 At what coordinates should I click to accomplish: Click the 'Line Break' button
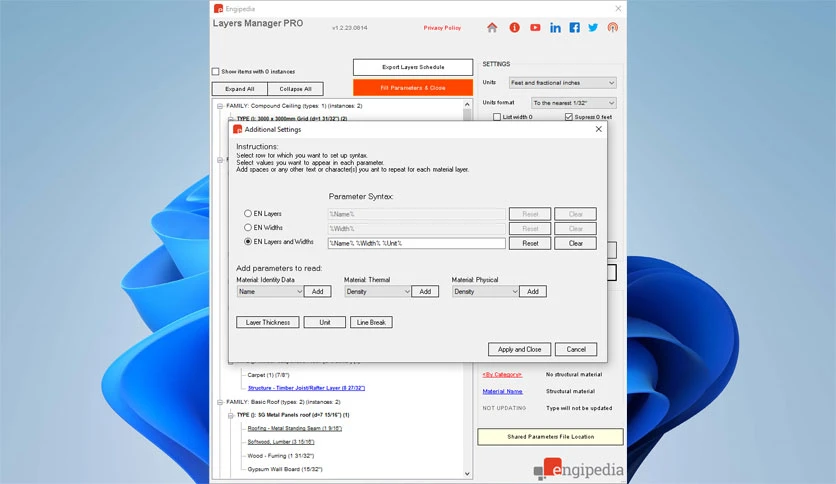coord(371,322)
